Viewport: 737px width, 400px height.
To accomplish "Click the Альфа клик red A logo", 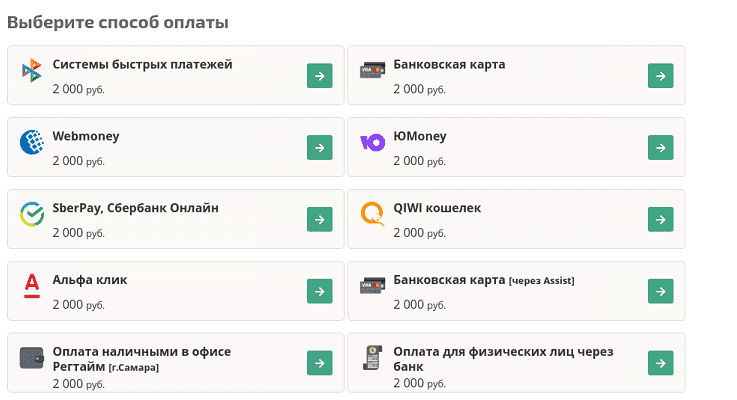I will click(32, 286).
